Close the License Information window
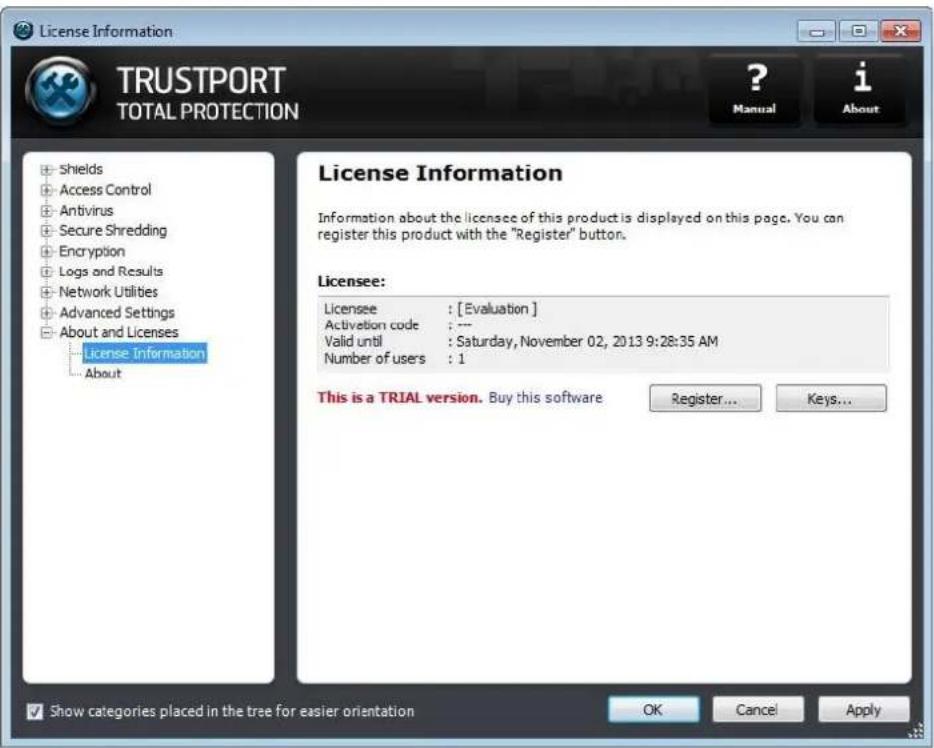The image size is (934, 748). pyautogui.click(x=899, y=31)
